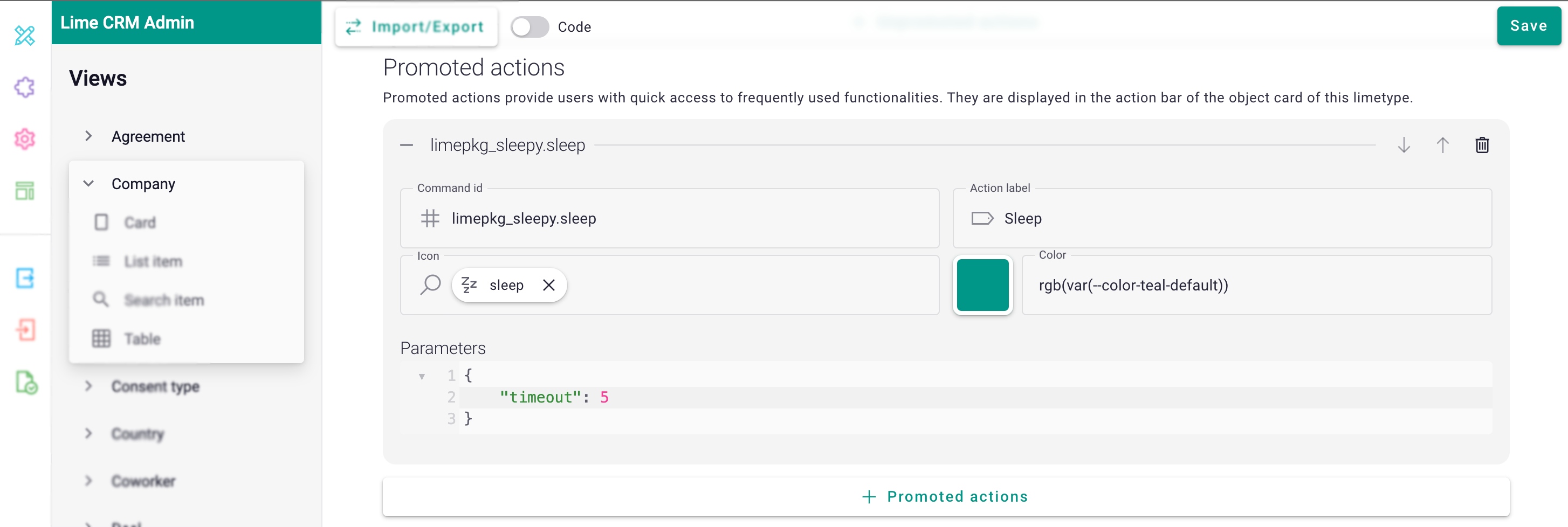Collapse the limepkg_sleepy.sleep action via minus icon
Image resolution: width=1568 pixels, height=527 pixels.
pyautogui.click(x=407, y=145)
